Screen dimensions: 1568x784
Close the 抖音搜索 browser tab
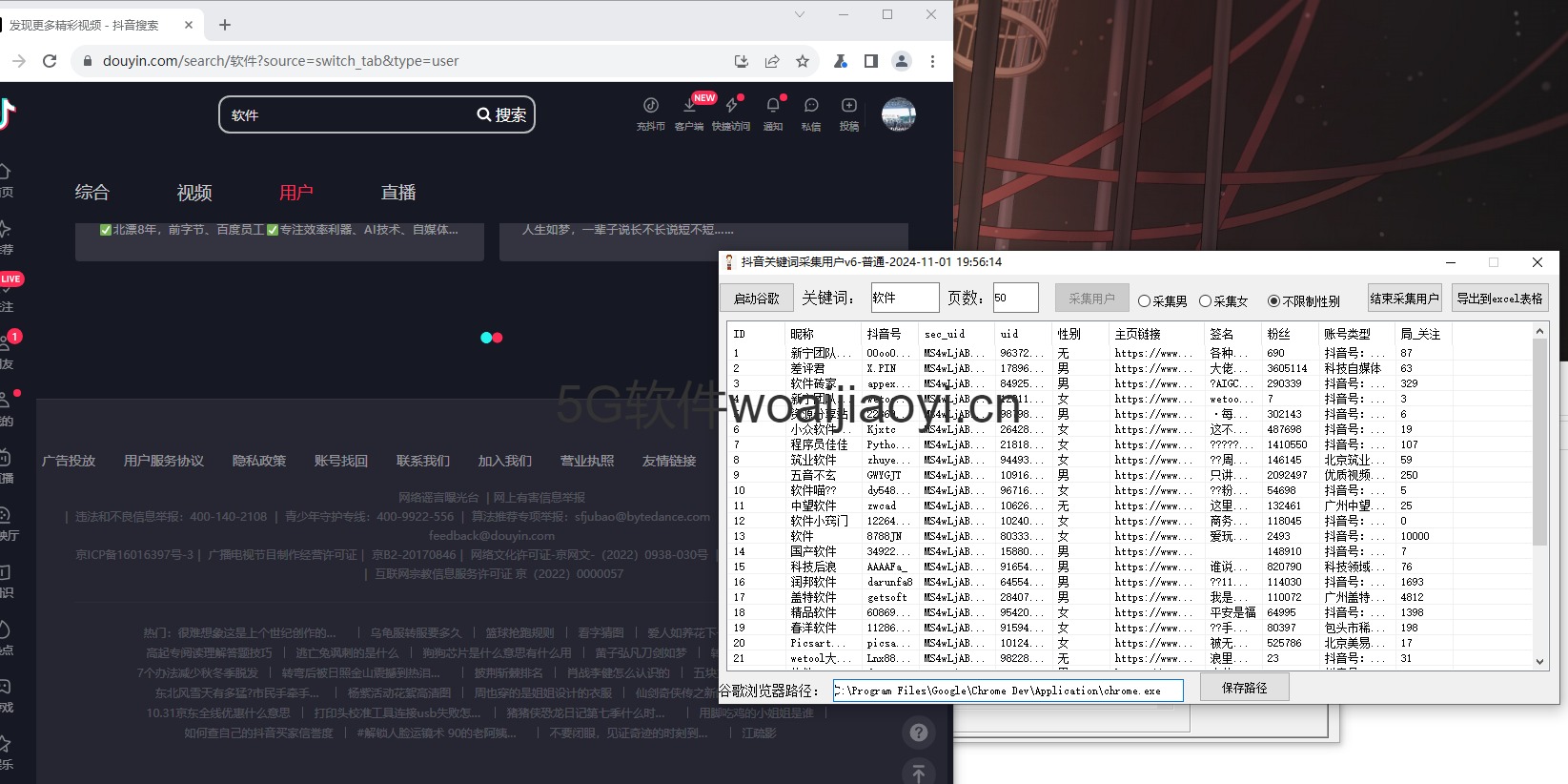[x=189, y=25]
